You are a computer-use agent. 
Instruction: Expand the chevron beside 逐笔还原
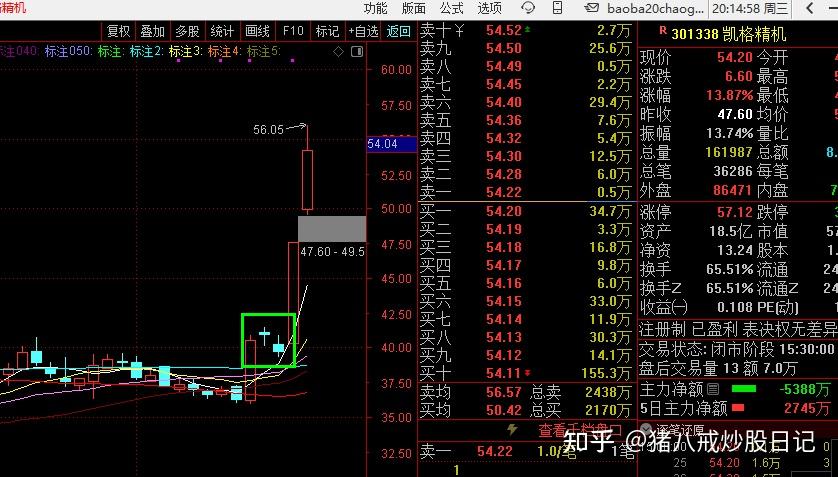[646, 428]
